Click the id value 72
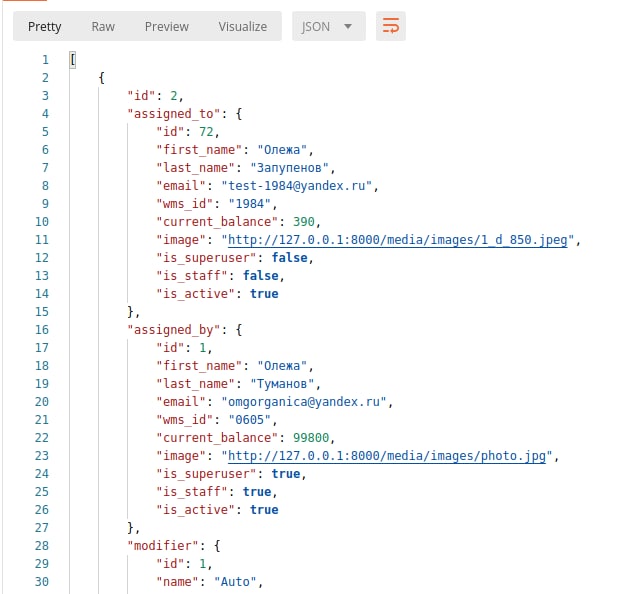Image resolution: width=634 pixels, height=594 pixels. pyautogui.click(x=206, y=132)
